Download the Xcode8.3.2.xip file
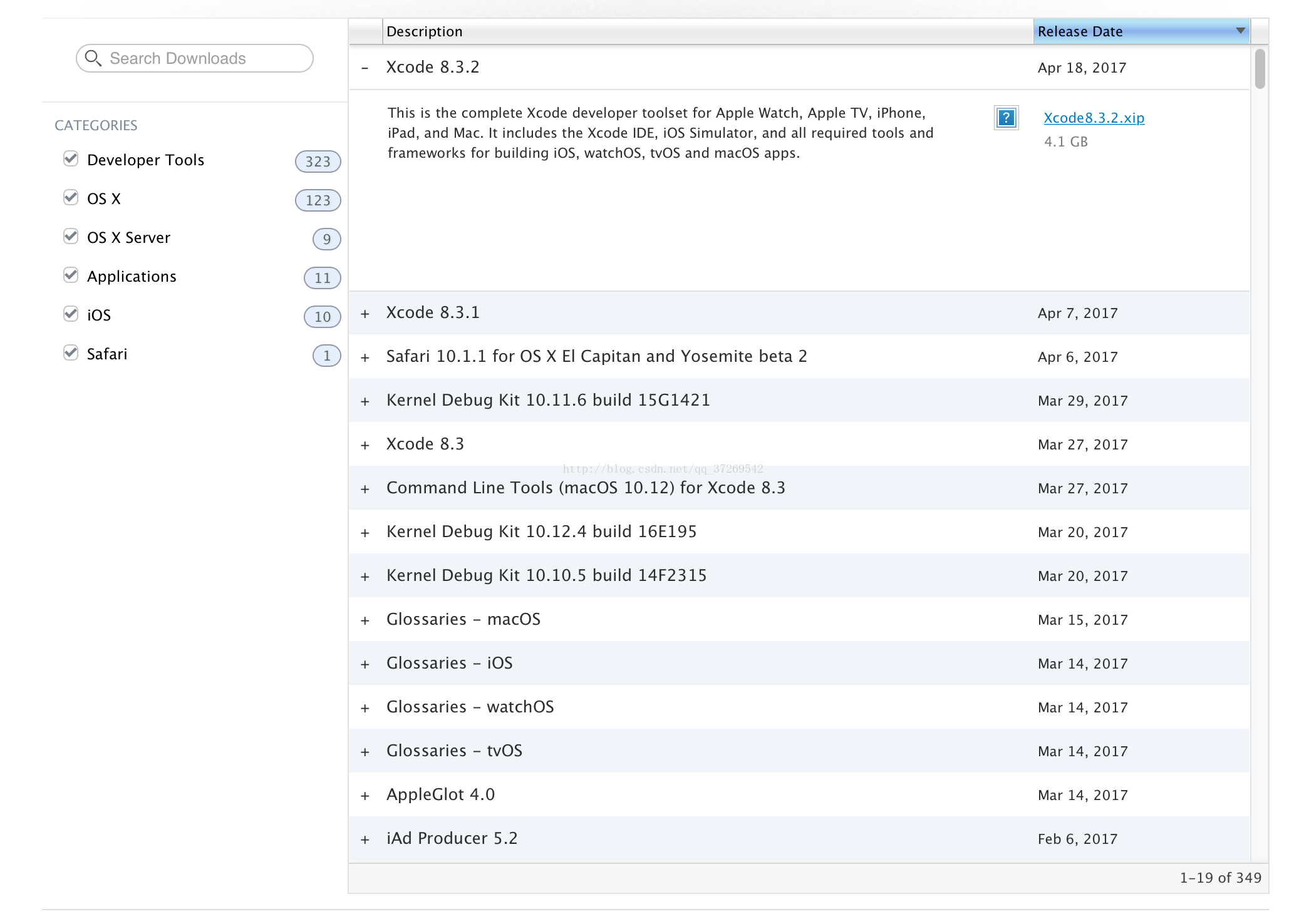The height and width of the screenshot is (924, 1314). (1094, 118)
